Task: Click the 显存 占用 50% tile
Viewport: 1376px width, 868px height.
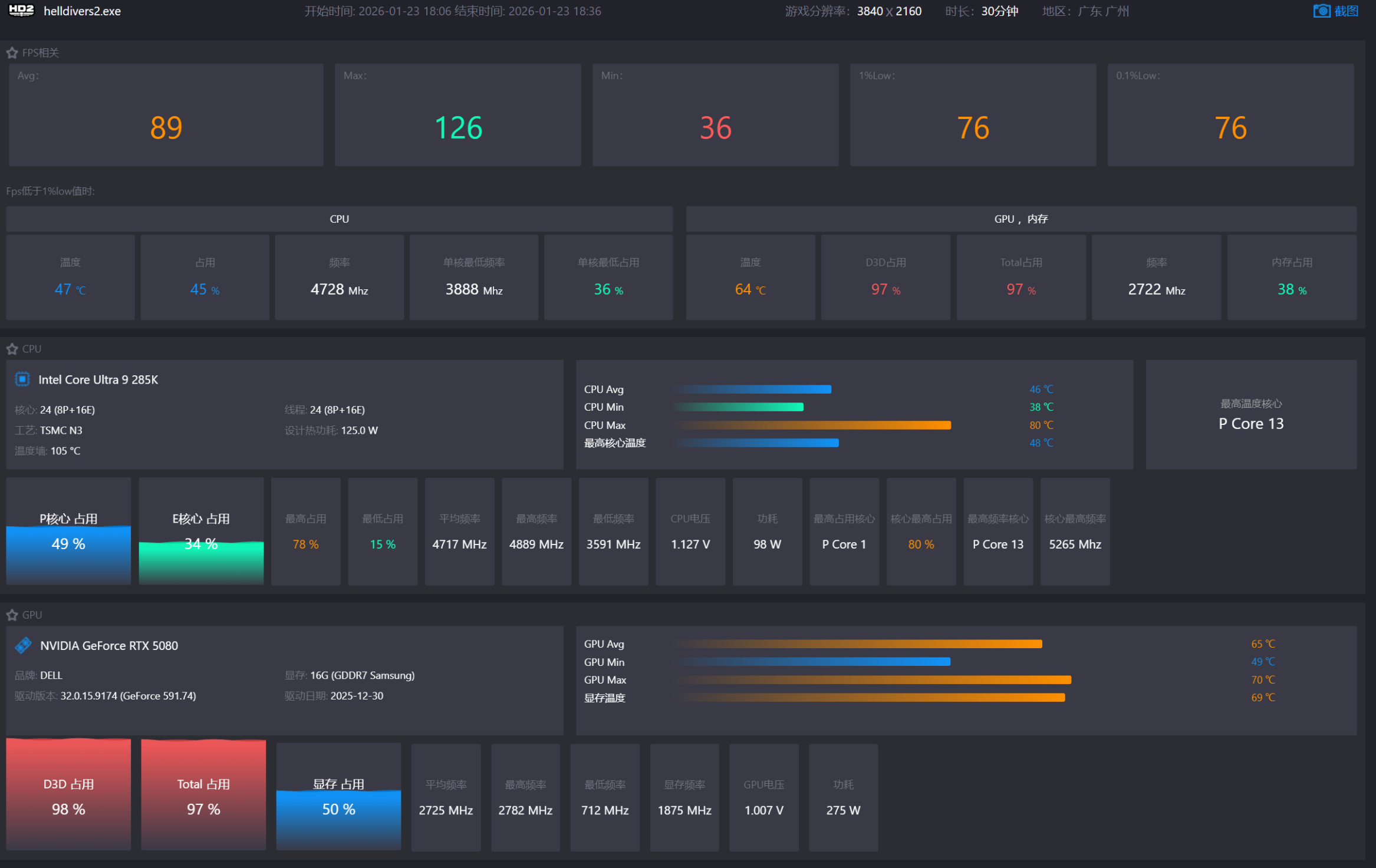Action: pyautogui.click(x=338, y=797)
